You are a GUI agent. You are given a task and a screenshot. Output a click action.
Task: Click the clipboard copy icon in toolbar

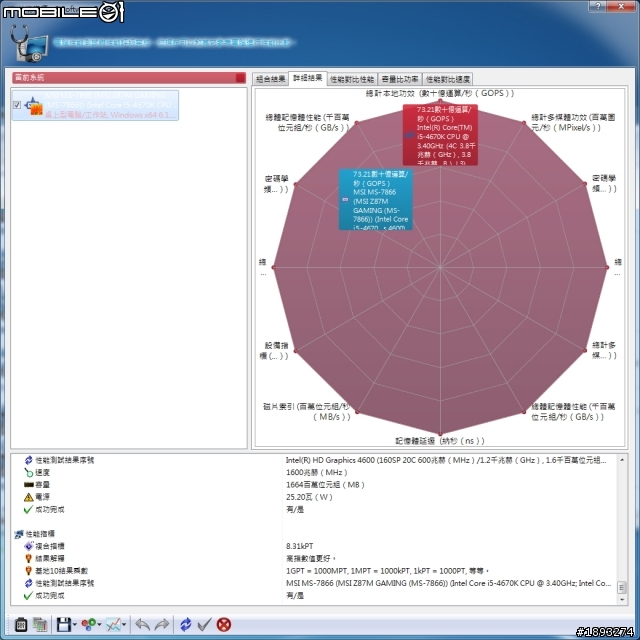click(21, 624)
